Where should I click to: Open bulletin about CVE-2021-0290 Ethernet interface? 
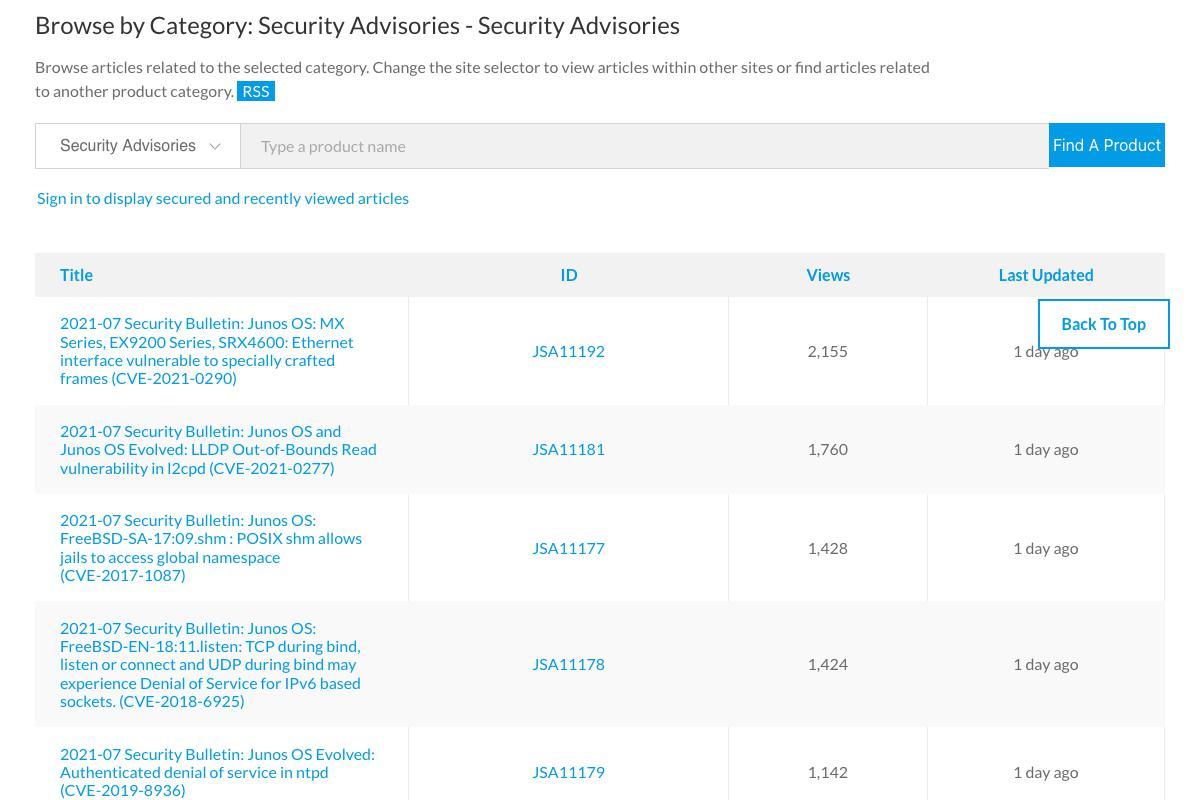(207, 351)
